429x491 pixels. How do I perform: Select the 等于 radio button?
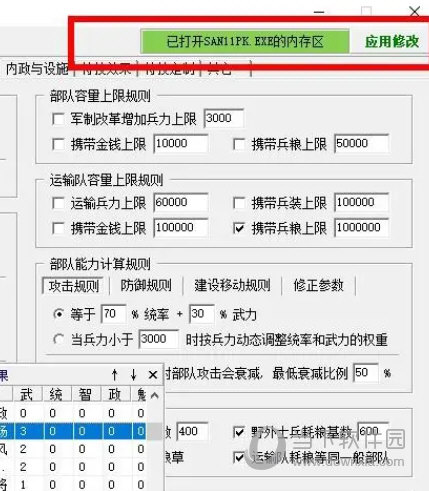[x=59, y=314]
